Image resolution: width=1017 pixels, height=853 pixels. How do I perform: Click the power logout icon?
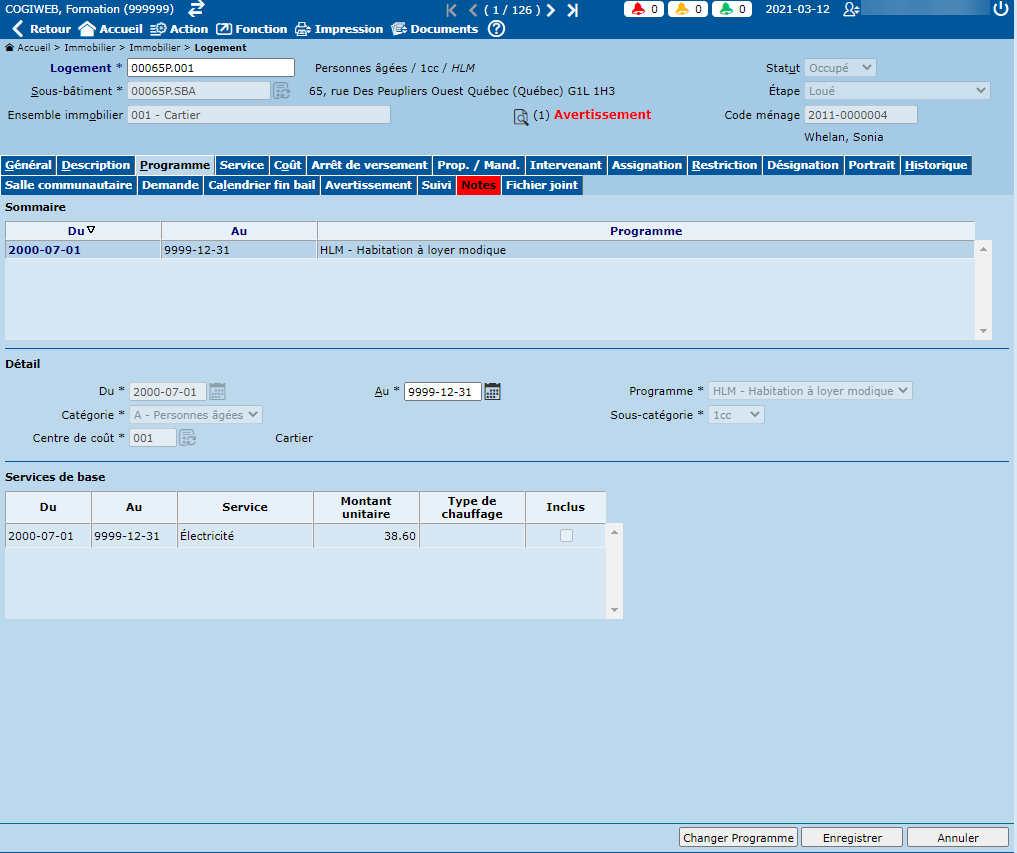(1001, 9)
